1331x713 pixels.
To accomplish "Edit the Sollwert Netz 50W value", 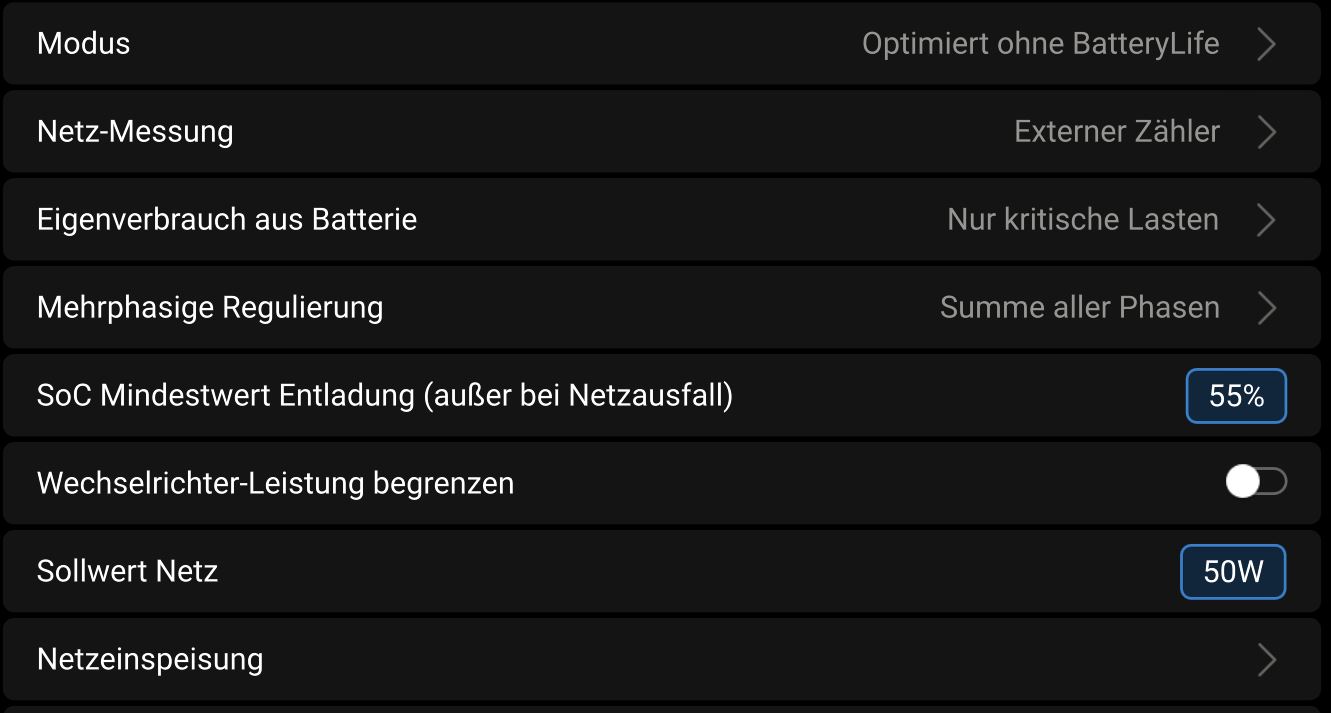I will pyautogui.click(x=1233, y=571).
